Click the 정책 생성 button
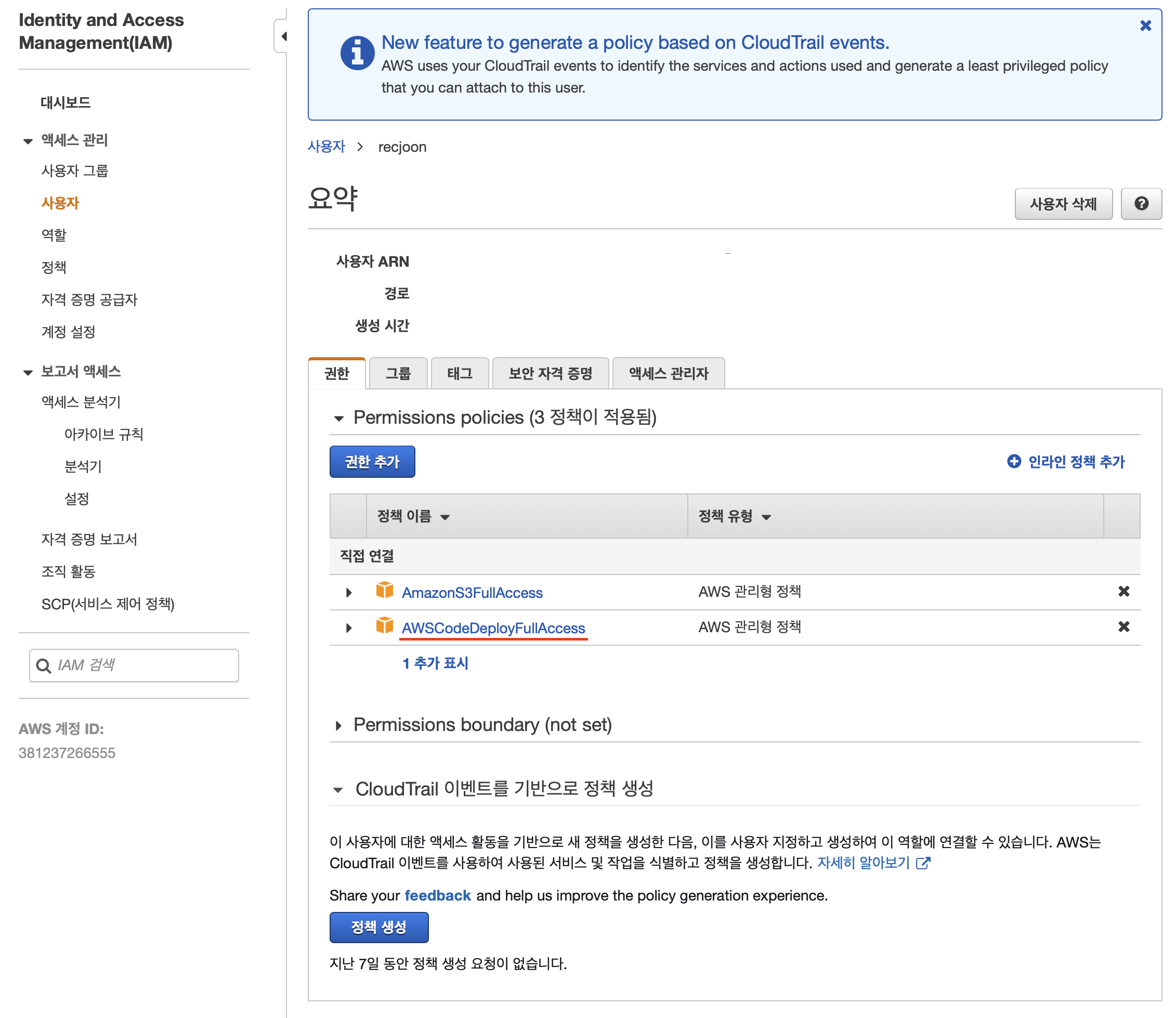Screen dimensions: 1176x1018 tap(379, 927)
